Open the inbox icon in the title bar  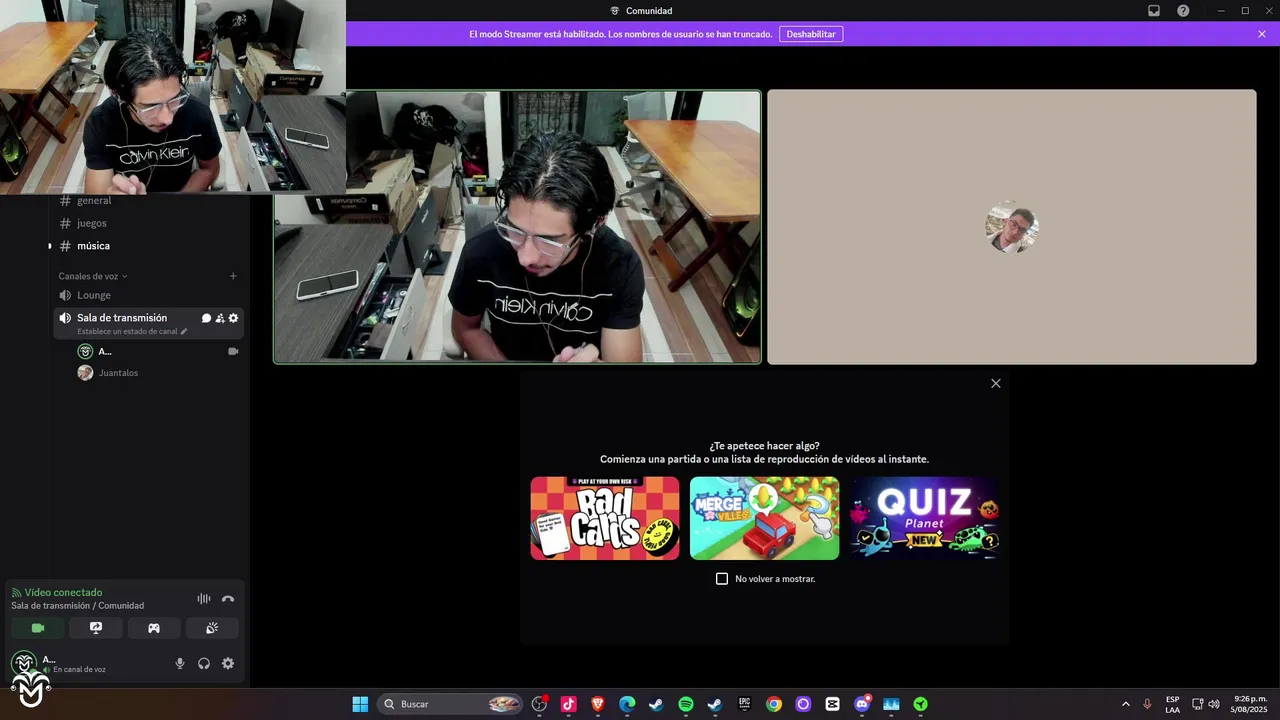tap(1154, 11)
